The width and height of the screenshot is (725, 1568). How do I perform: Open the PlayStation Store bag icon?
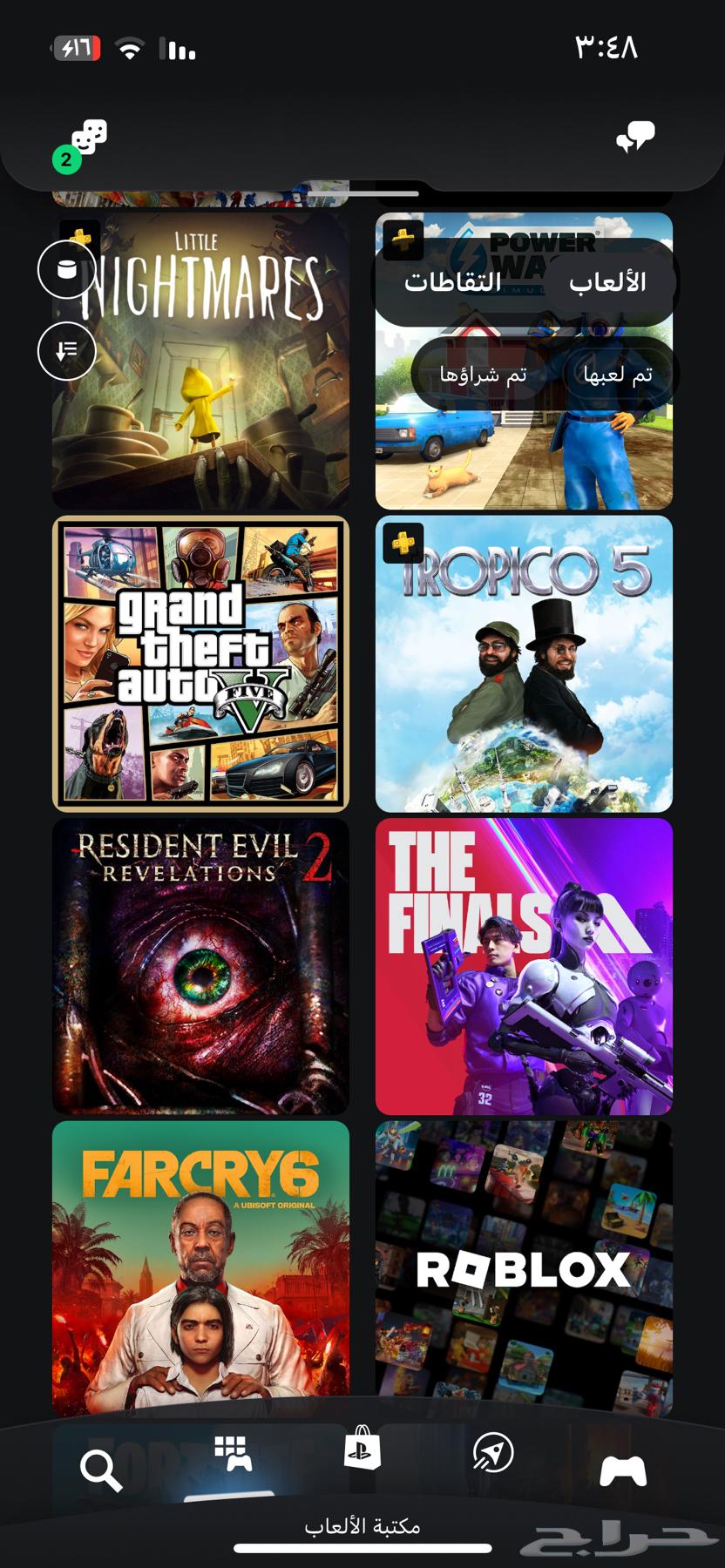click(362, 1448)
